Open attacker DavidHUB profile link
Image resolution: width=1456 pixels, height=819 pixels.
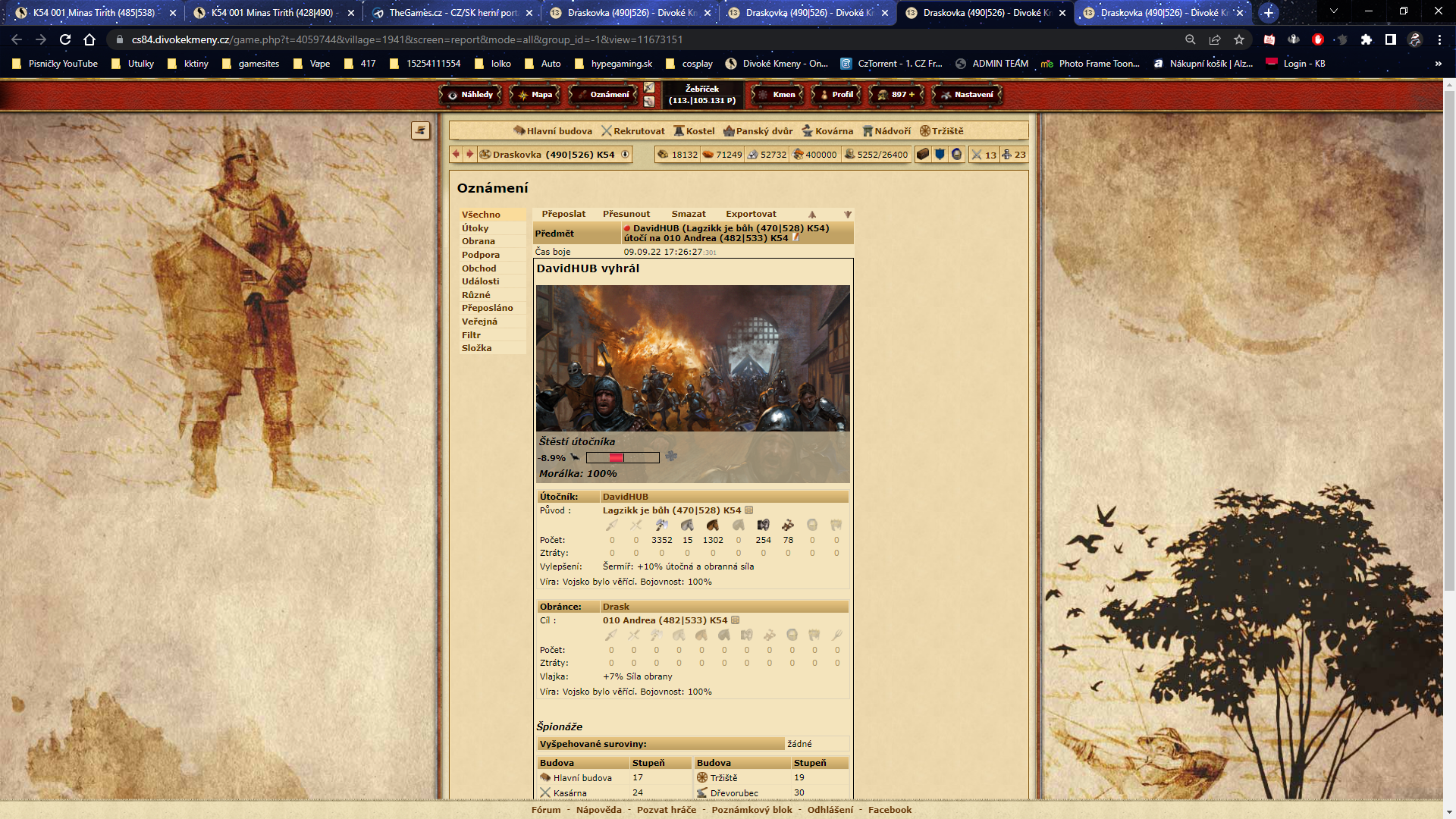(x=625, y=497)
